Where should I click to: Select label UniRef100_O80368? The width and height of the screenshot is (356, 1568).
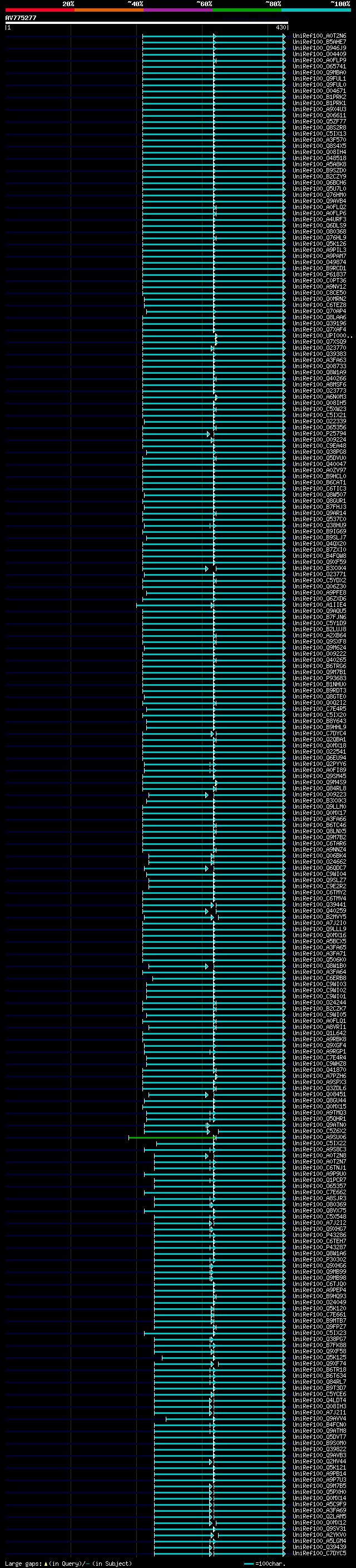(x=319, y=231)
